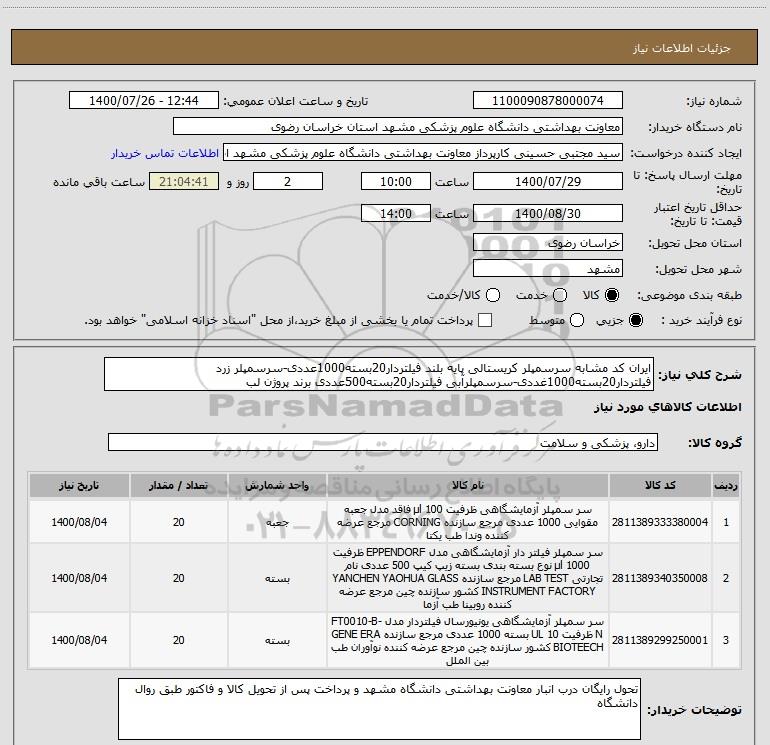Click quantity 20 in row 3

point(179,640)
